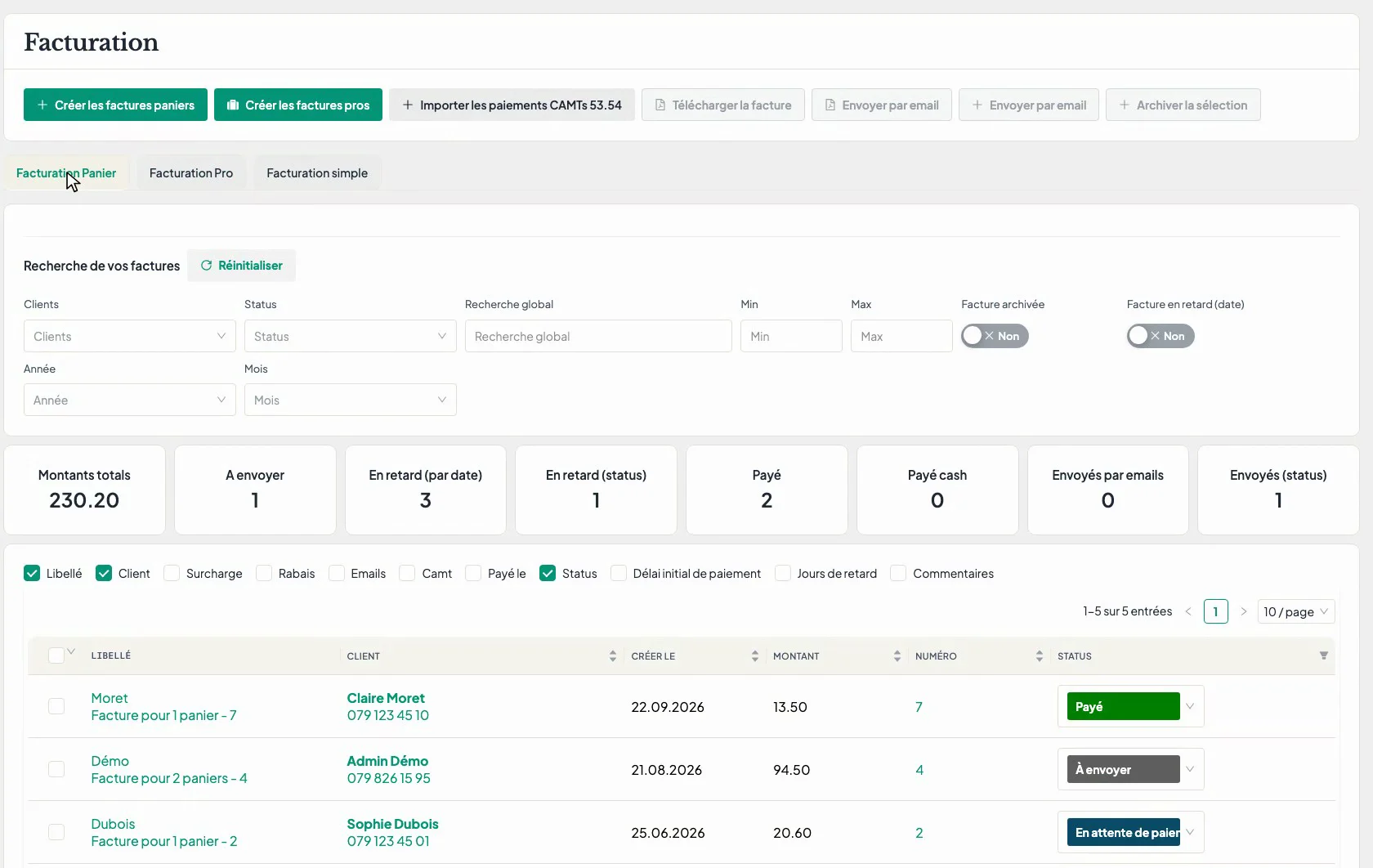Switch to Facturation Pro tab
The image size is (1373, 868).
pos(191,173)
